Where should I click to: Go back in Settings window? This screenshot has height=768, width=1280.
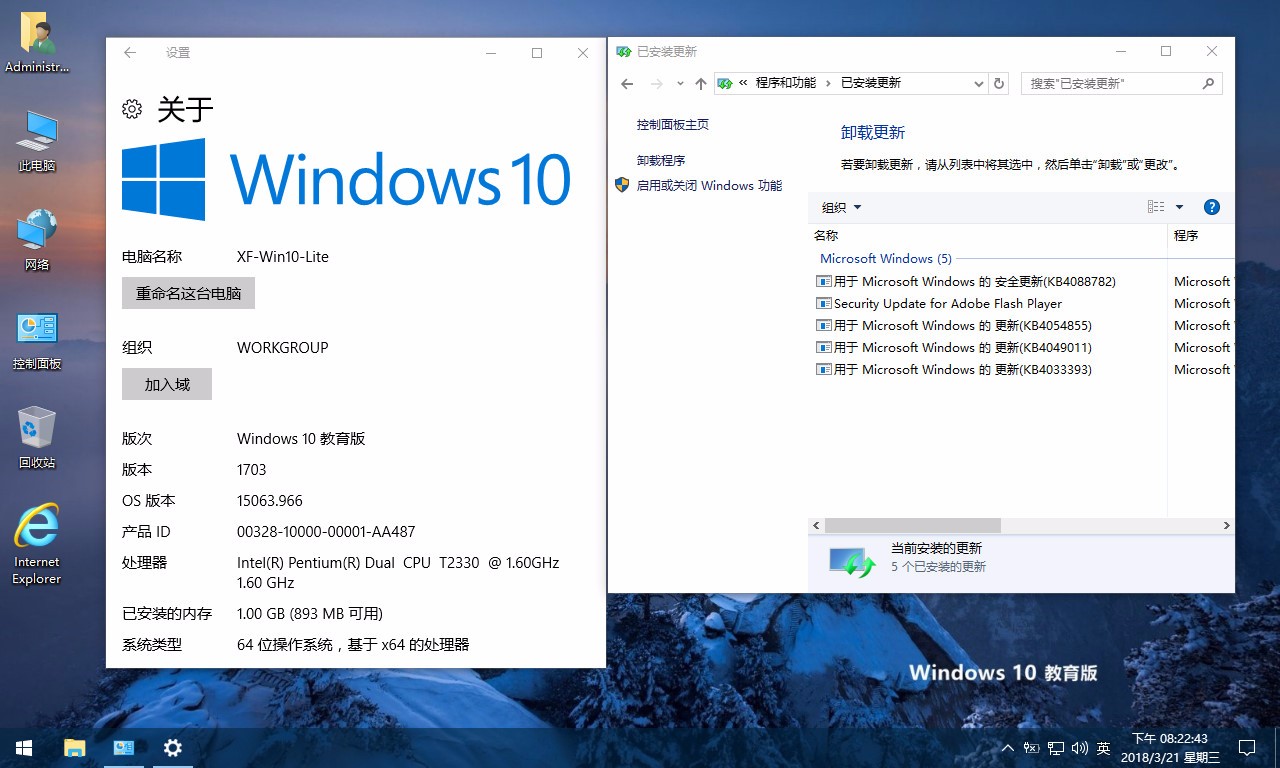(x=130, y=53)
